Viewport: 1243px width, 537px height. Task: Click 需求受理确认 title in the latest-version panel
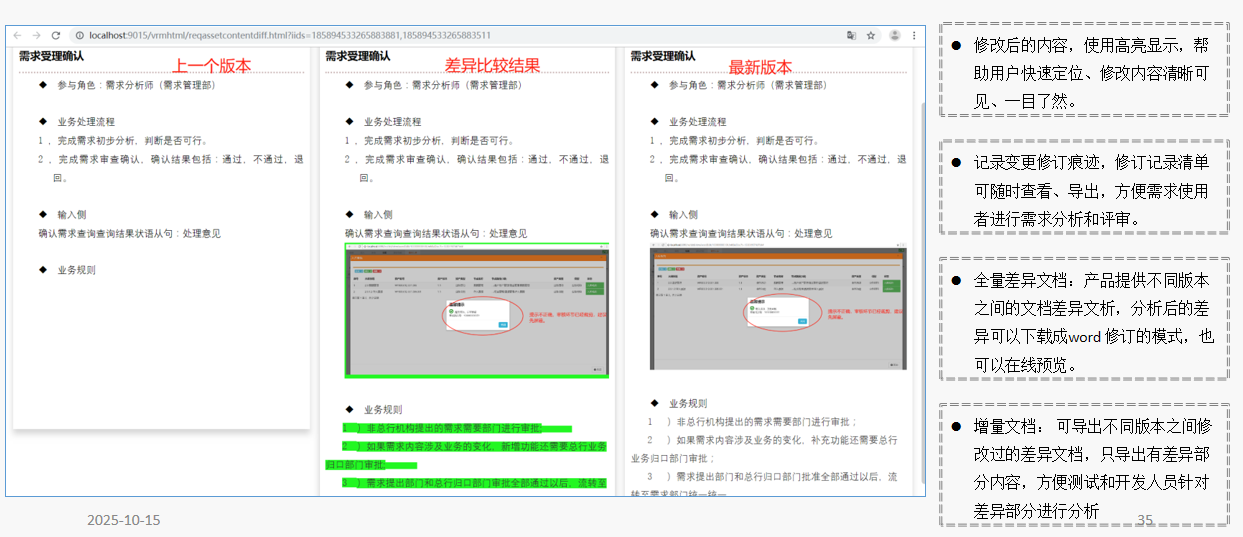662,56
